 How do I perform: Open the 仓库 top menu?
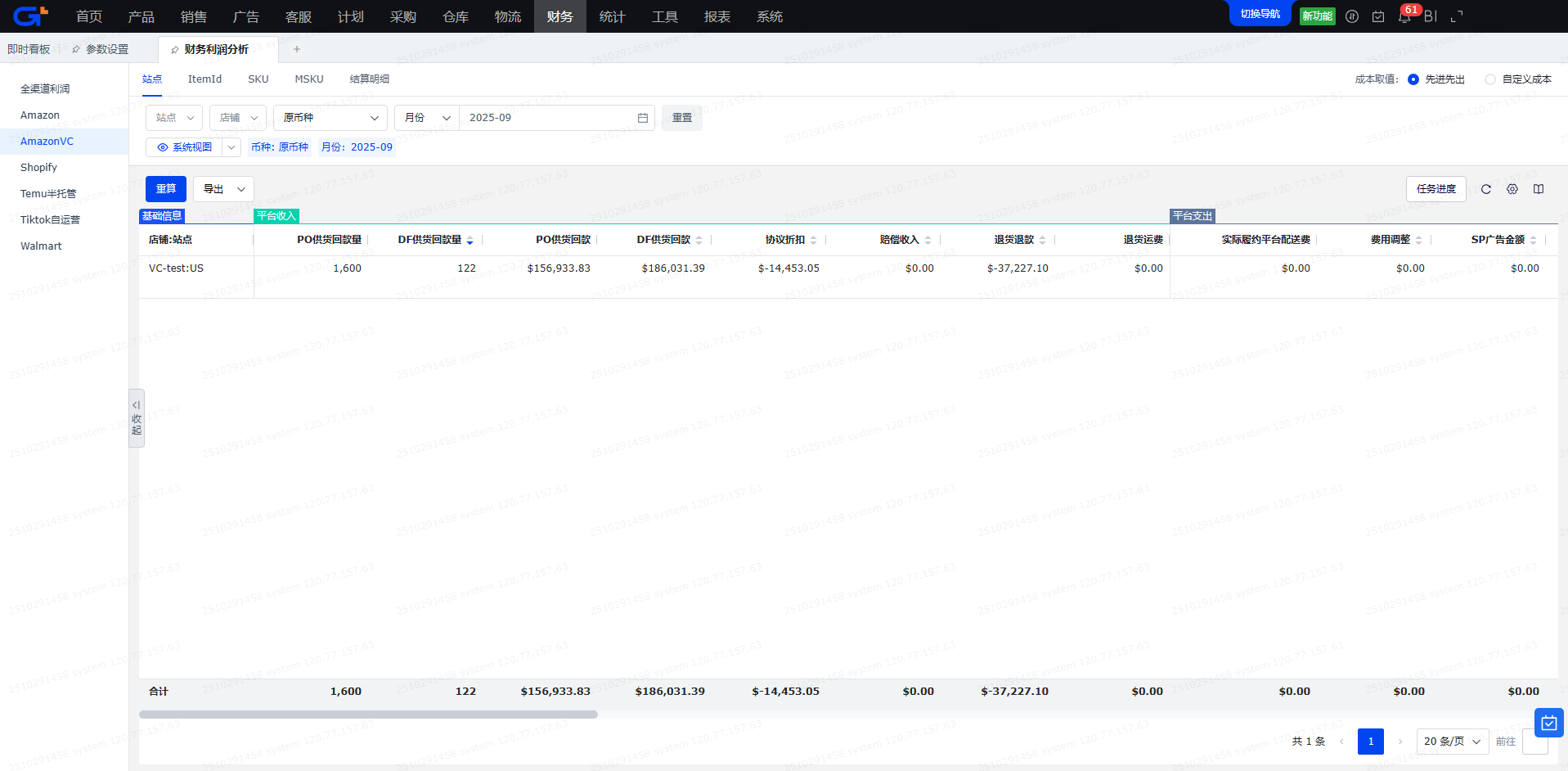pyautogui.click(x=456, y=16)
